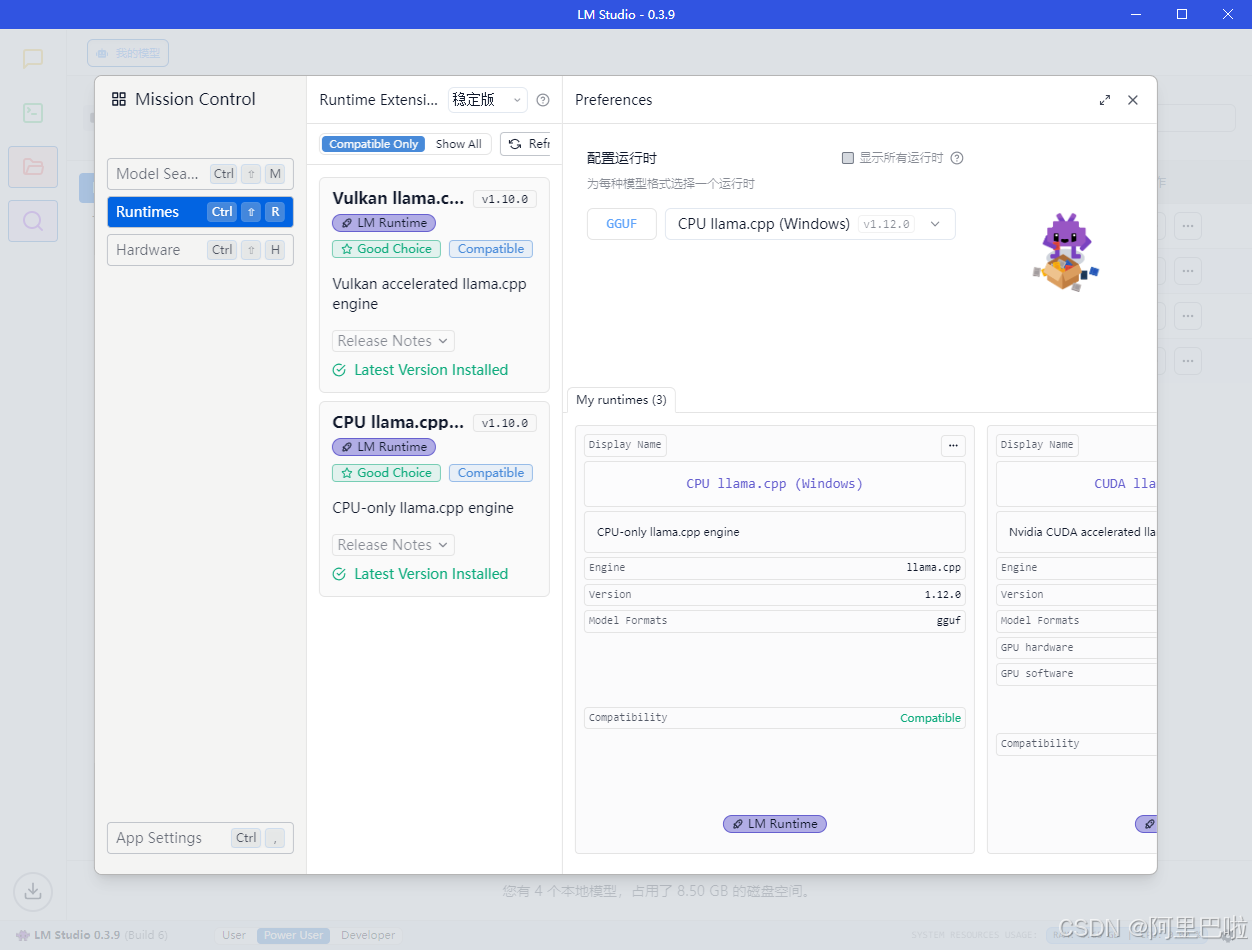Select the Runtimes menu item
This screenshot has height=950, width=1252.
pos(200,212)
